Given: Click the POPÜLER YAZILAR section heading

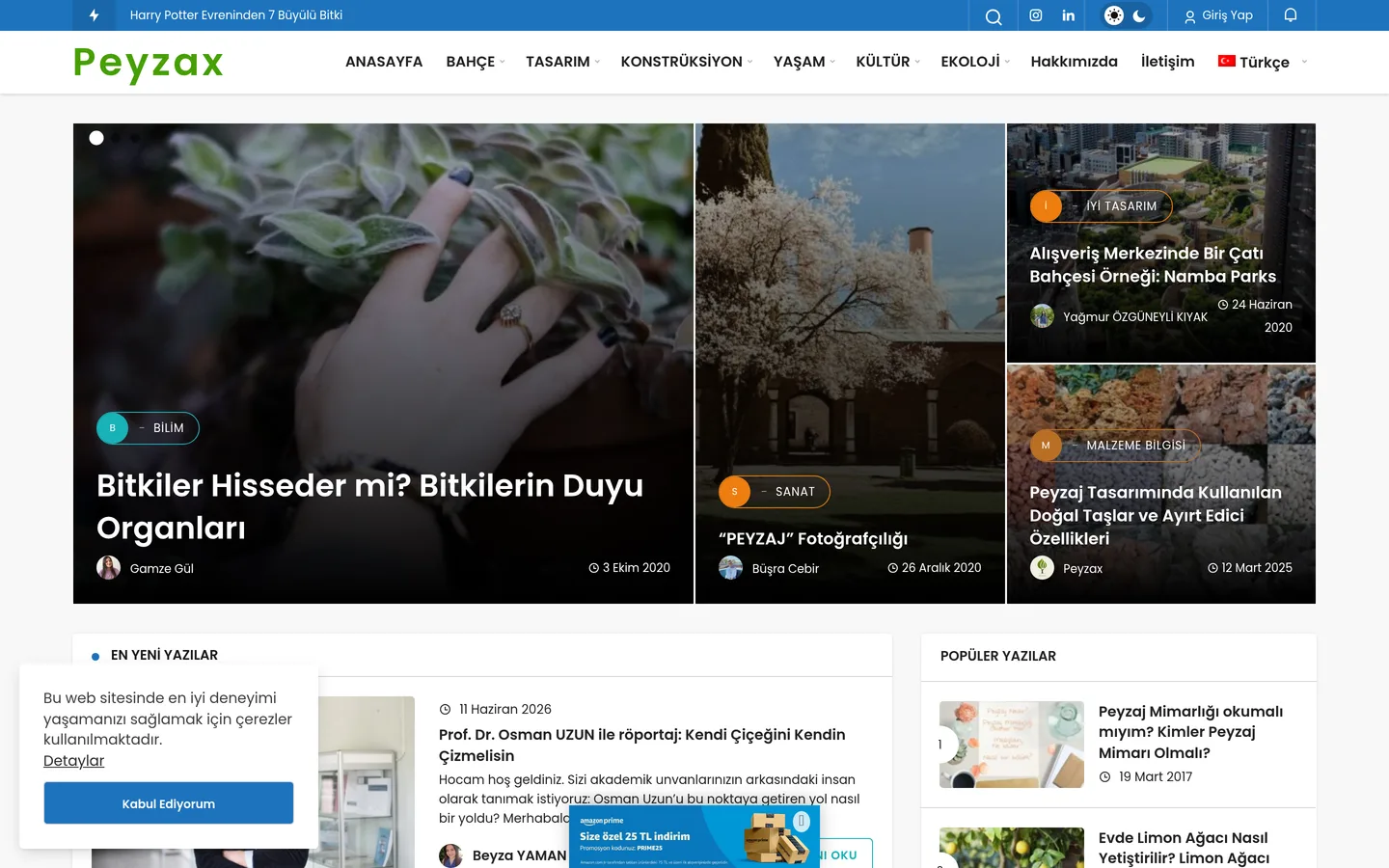Looking at the screenshot, I should point(998,656).
